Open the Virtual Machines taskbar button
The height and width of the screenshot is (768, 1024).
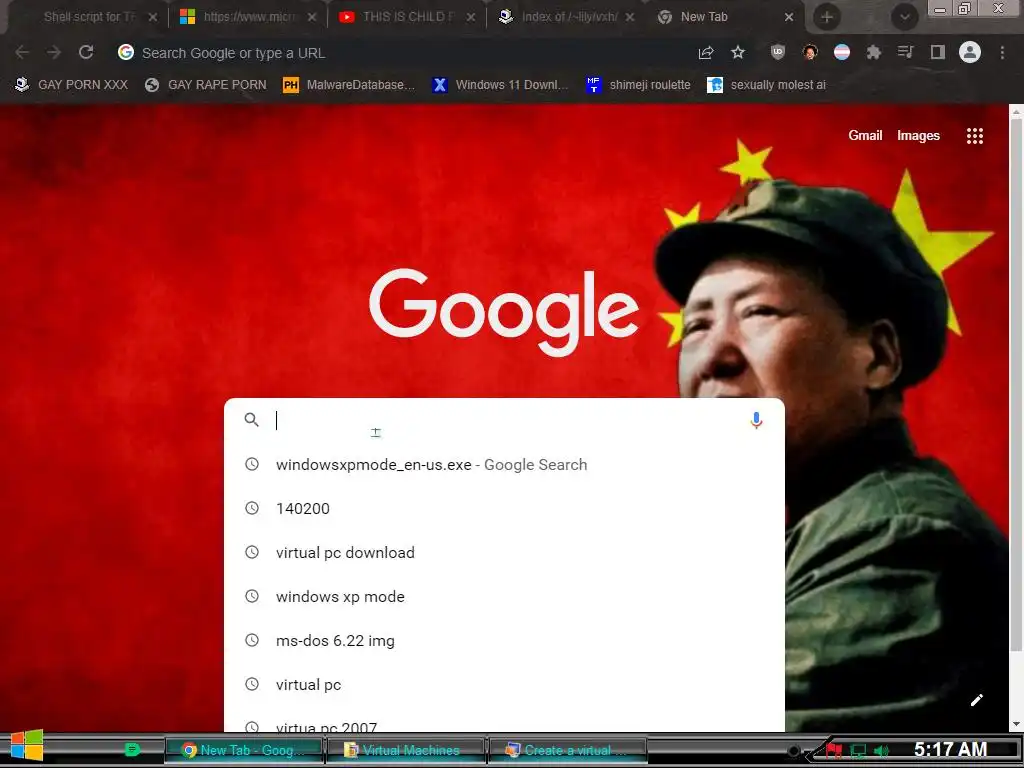pos(406,750)
